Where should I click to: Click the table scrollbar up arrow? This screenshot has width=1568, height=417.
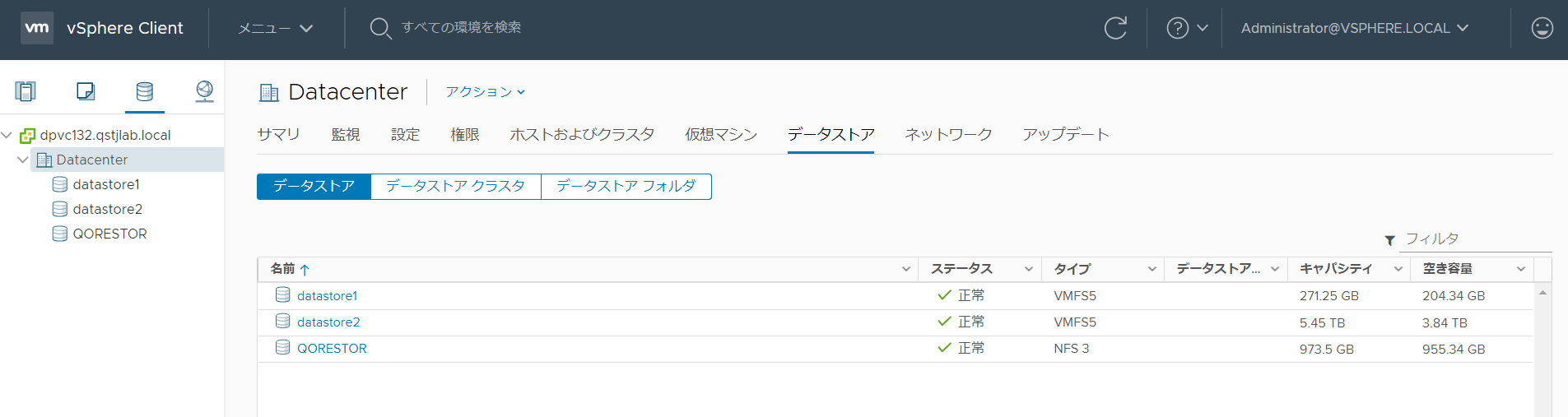1542,293
